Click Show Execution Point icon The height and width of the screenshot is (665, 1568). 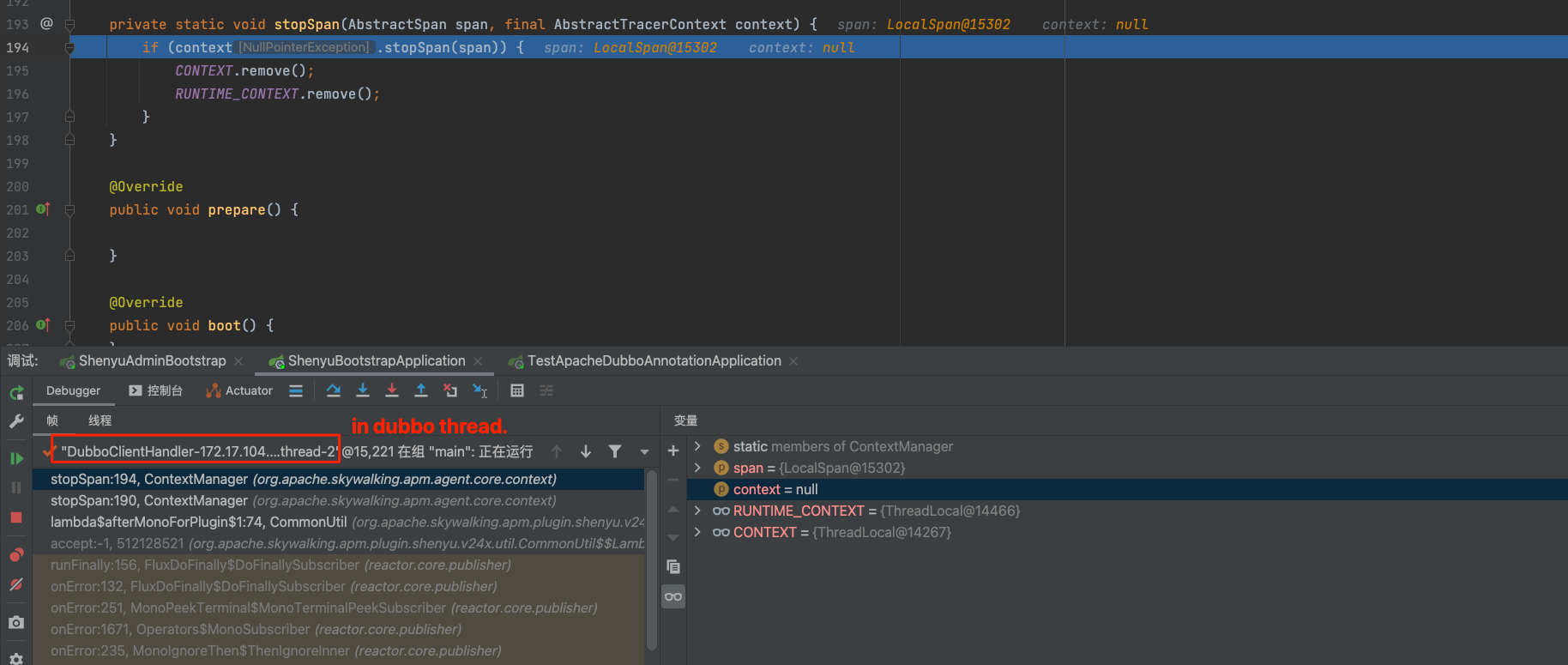click(x=296, y=390)
